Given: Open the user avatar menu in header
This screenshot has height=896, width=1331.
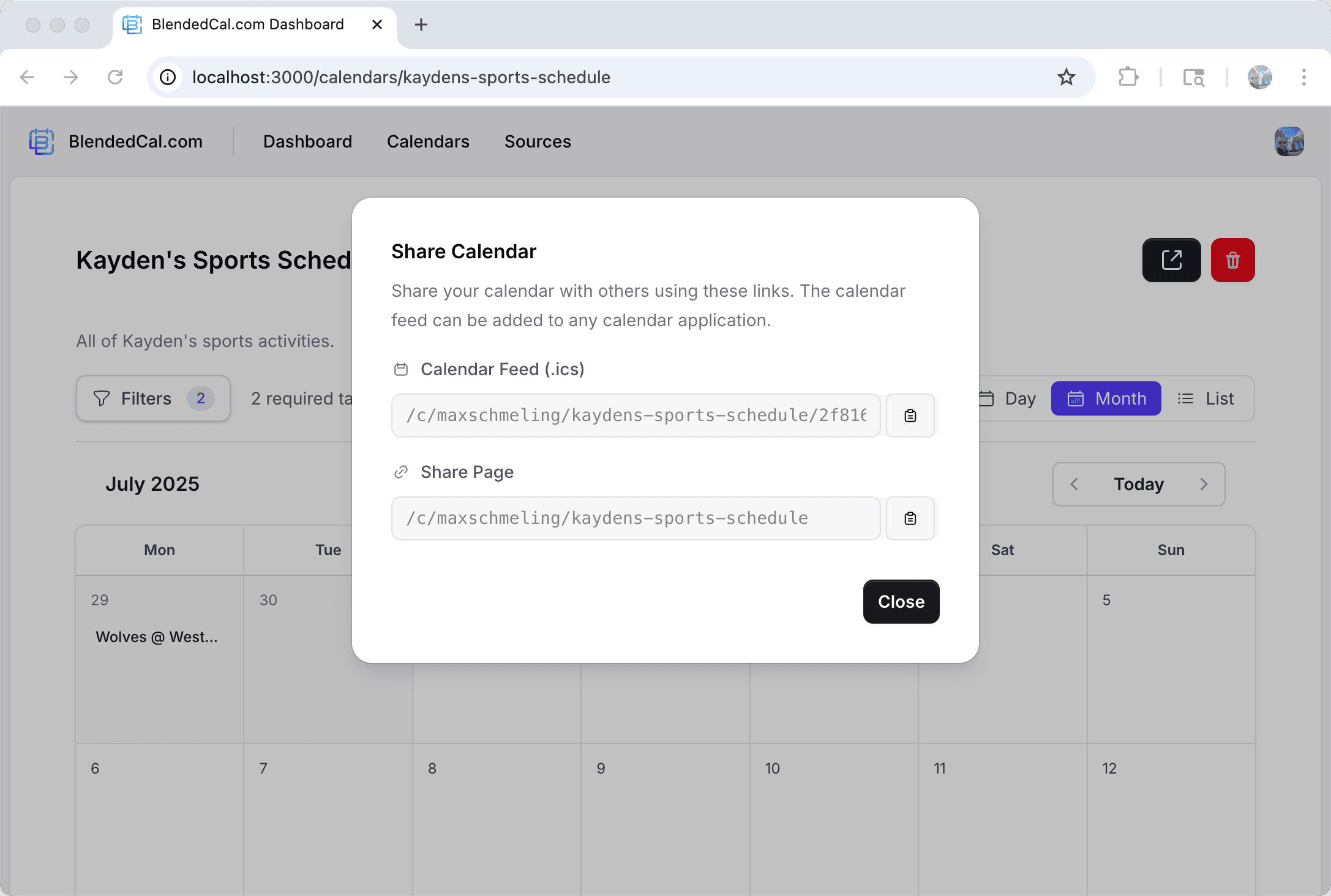Looking at the screenshot, I should tap(1289, 141).
